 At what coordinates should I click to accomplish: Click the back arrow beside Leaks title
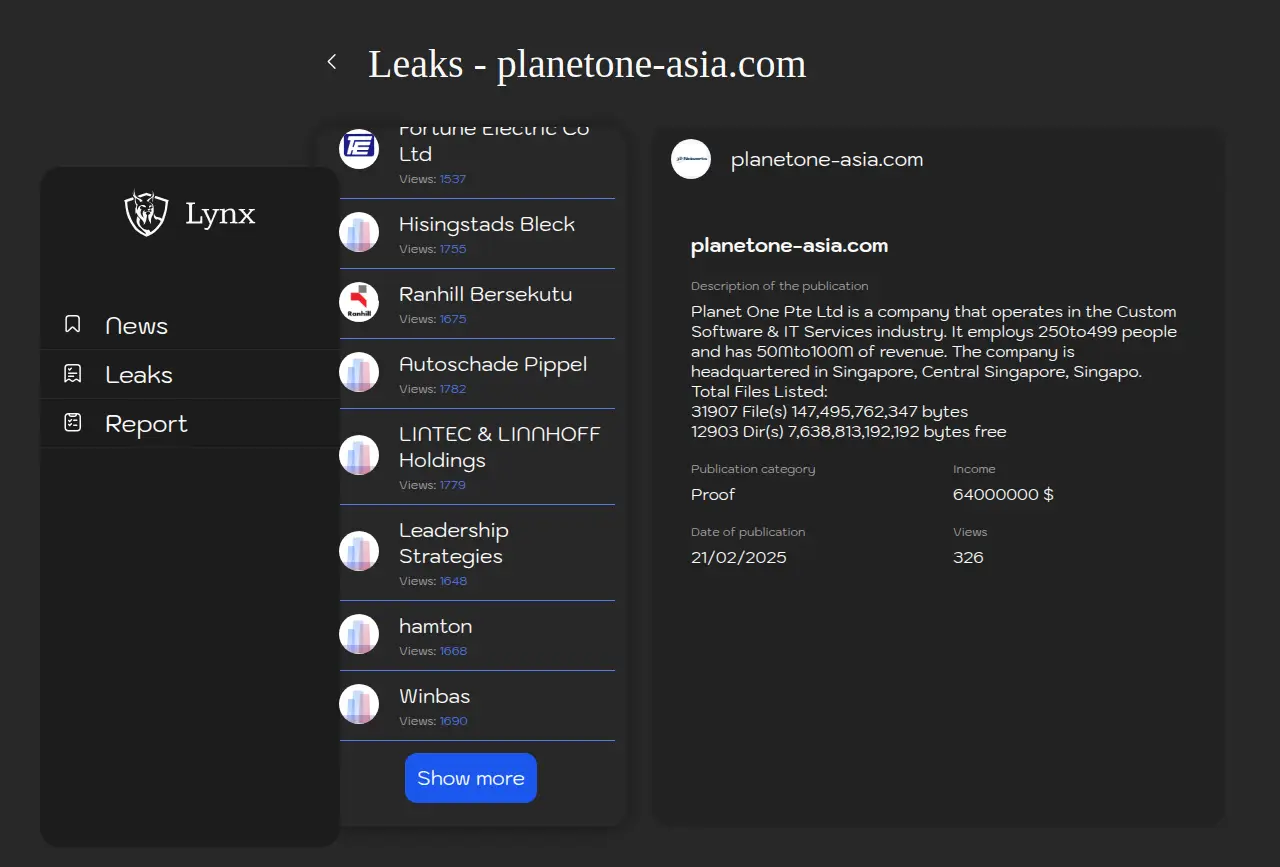click(x=332, y=62)
